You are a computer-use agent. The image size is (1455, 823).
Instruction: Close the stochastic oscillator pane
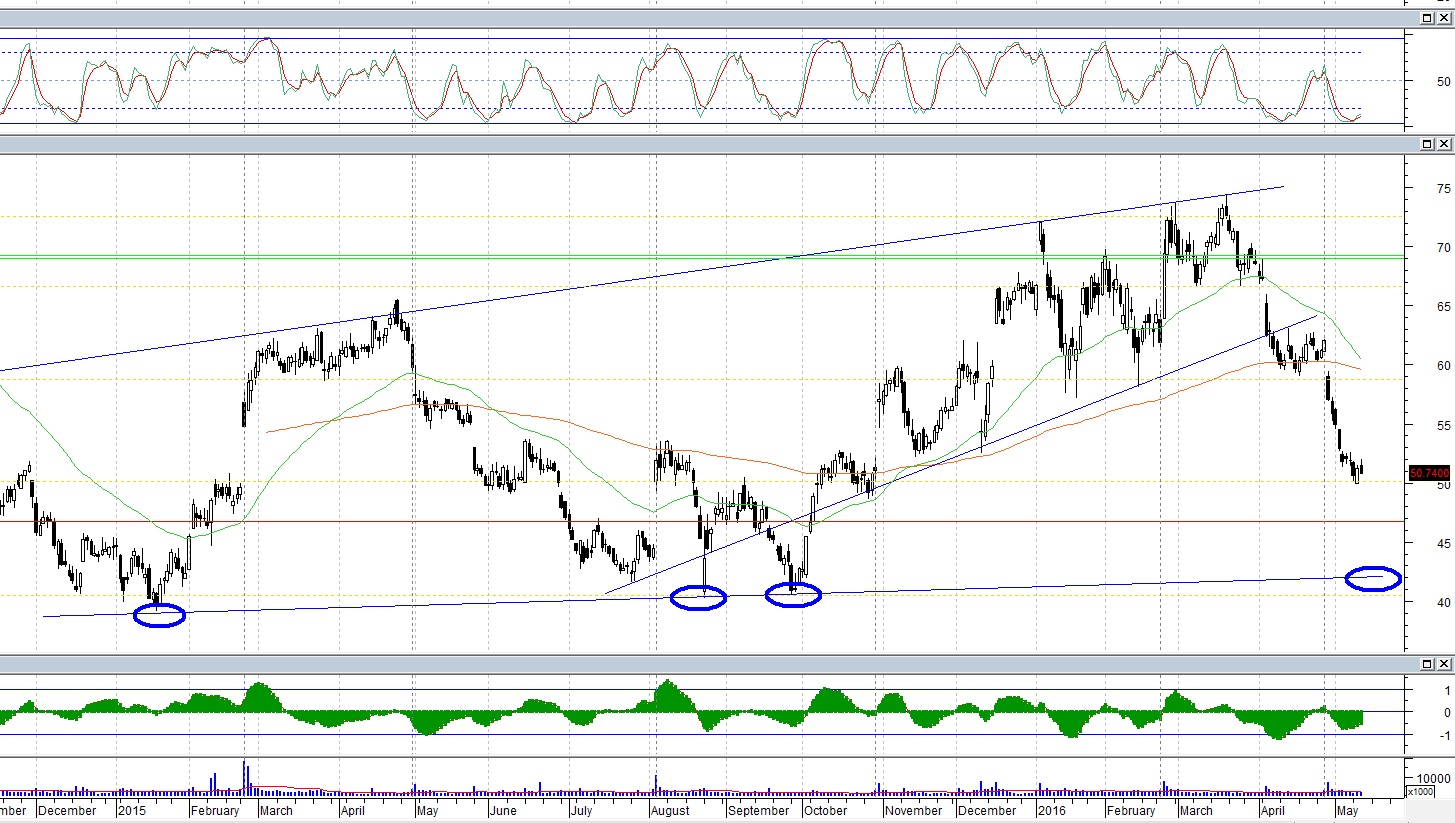coord(1443,18)
